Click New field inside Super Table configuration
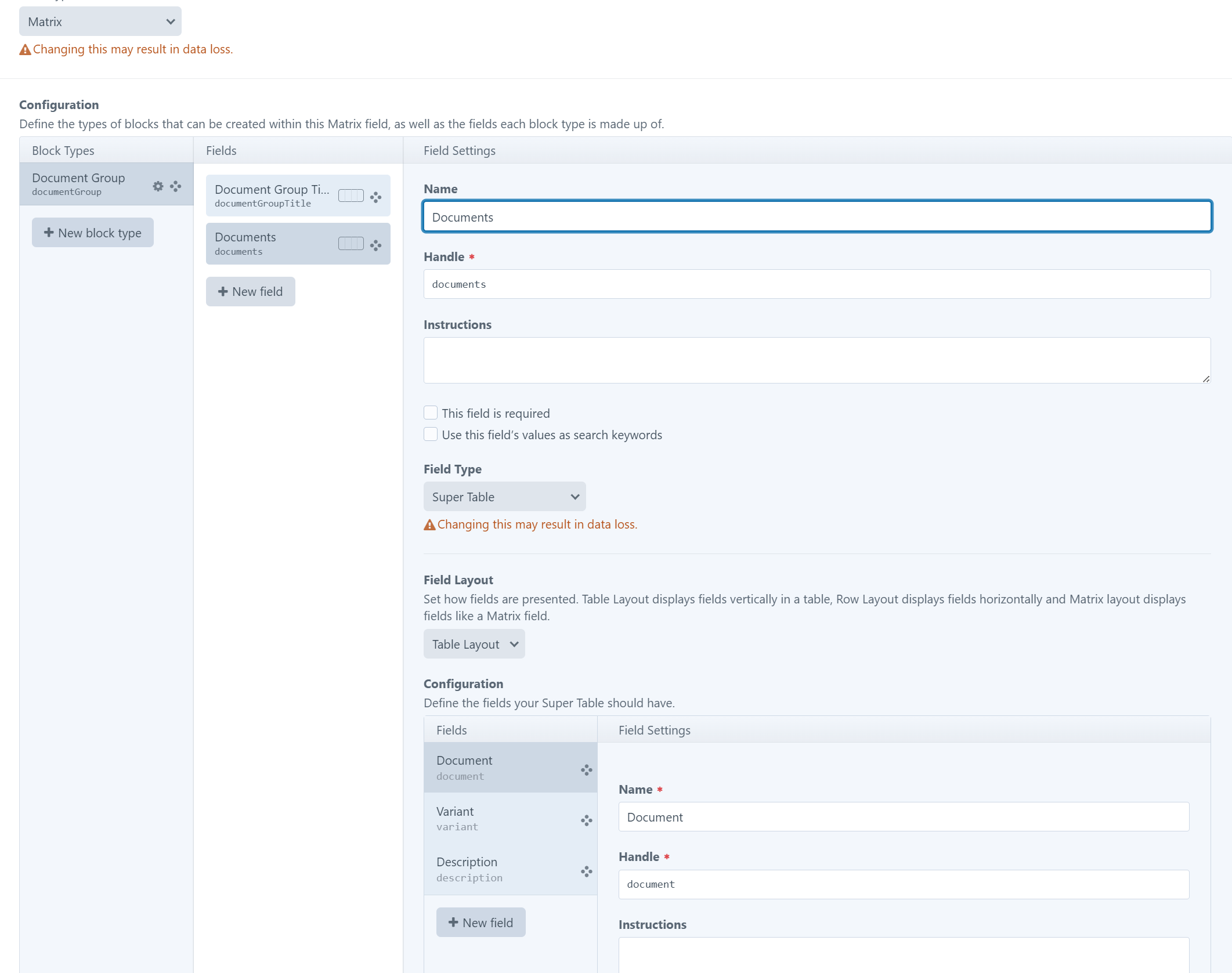 click(x=480, y=922)
